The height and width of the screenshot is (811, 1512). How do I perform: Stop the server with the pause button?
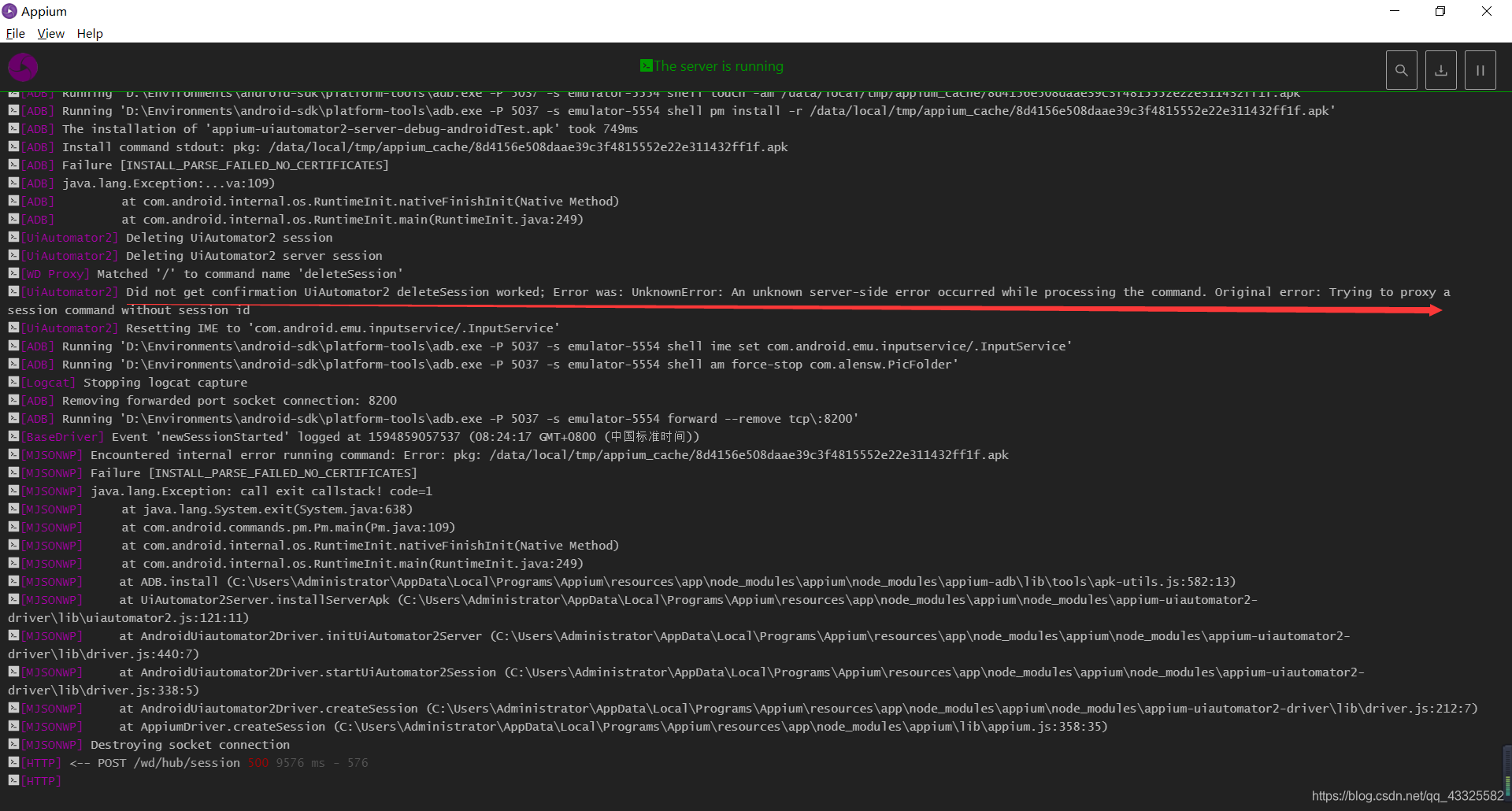pyautogui.click(x=1480, y=70)
